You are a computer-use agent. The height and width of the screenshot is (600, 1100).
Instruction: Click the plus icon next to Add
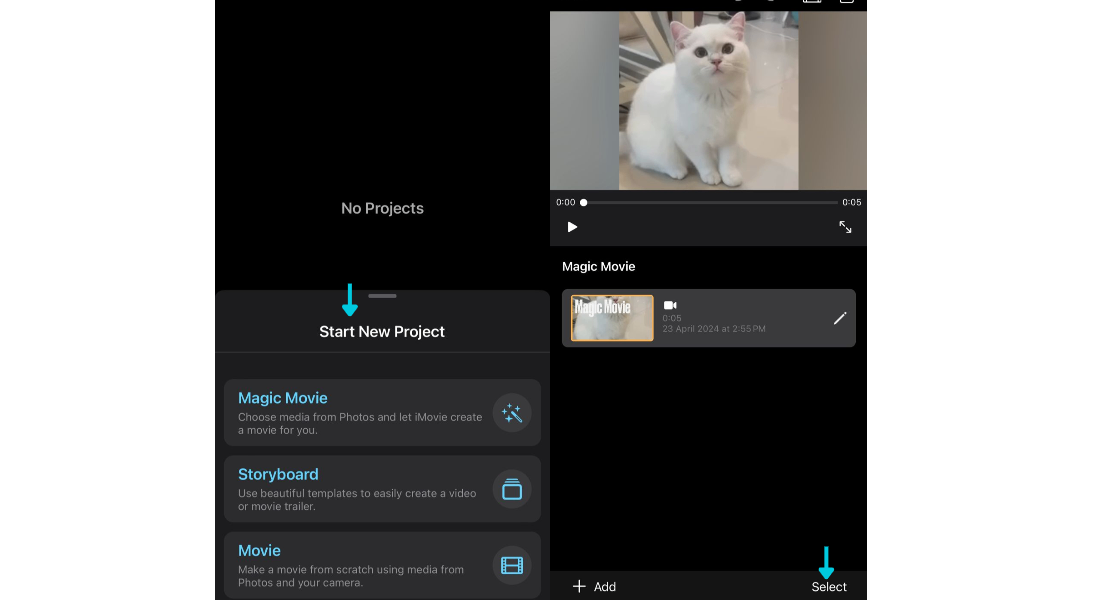(579, 587)
